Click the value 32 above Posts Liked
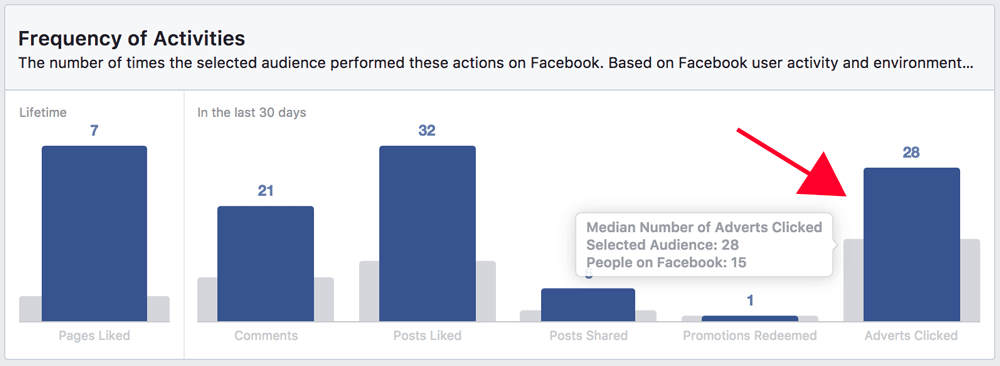The height and width of the screenshot is (366, 1000). (427, 131)
